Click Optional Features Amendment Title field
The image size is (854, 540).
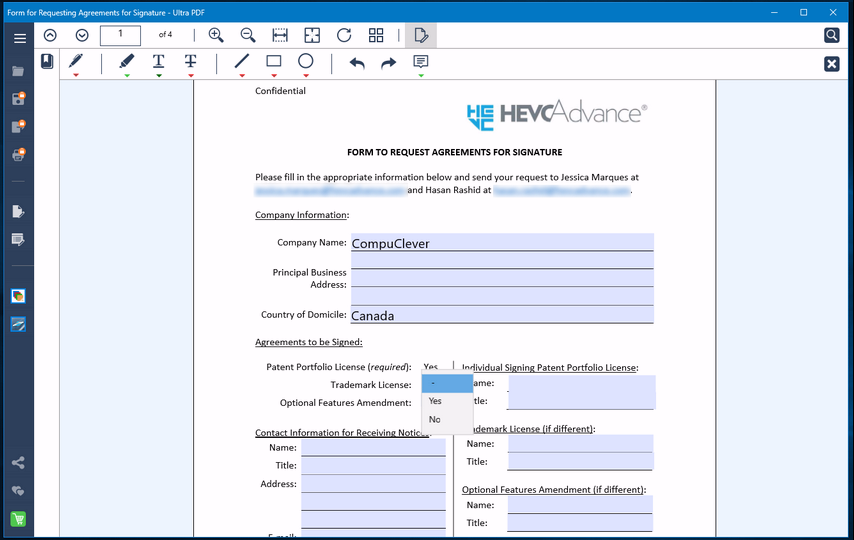tap(580, 523)
